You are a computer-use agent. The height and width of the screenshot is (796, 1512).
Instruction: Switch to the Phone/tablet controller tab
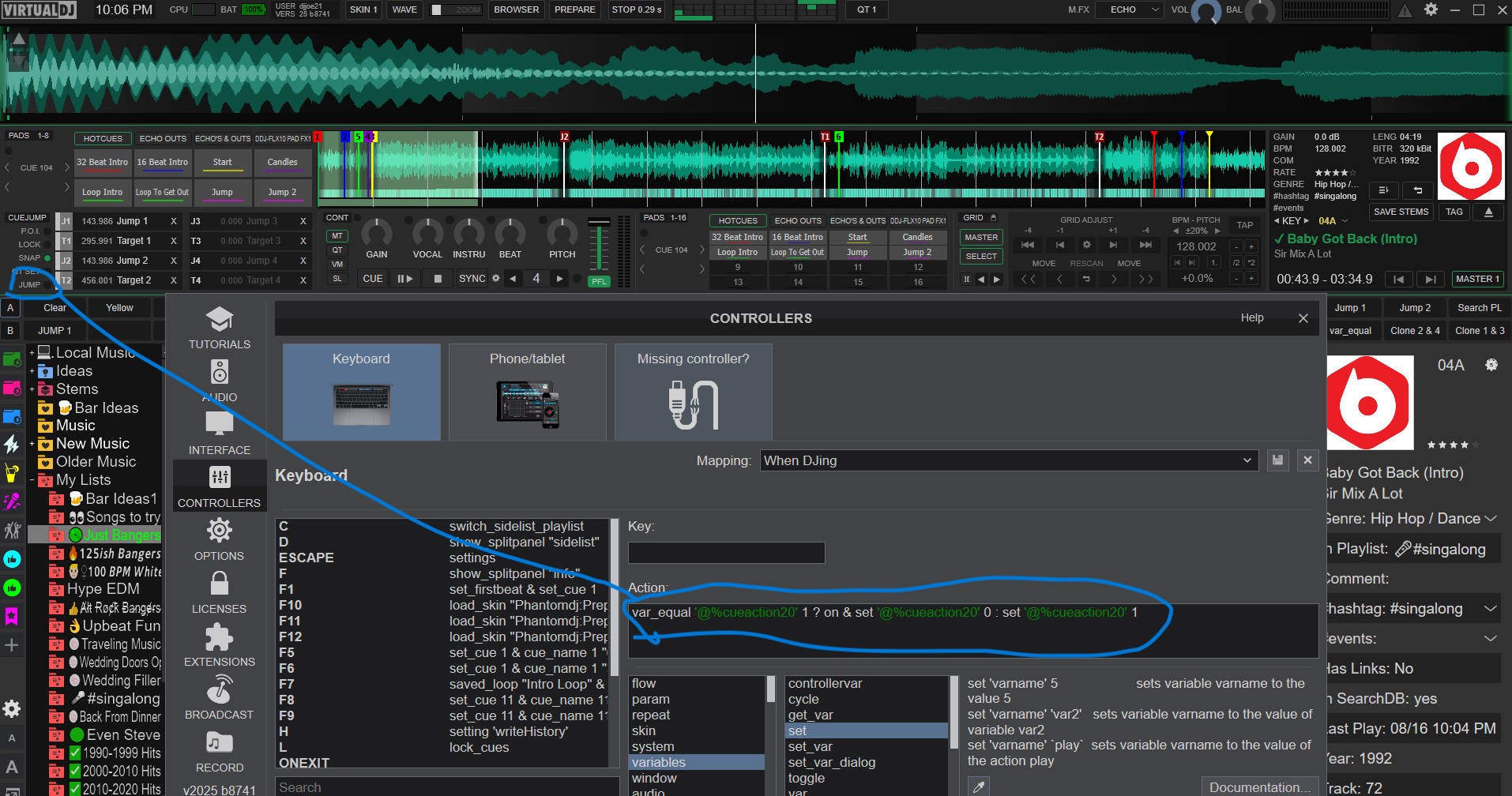pyautogui.click(x=527, y=392)
